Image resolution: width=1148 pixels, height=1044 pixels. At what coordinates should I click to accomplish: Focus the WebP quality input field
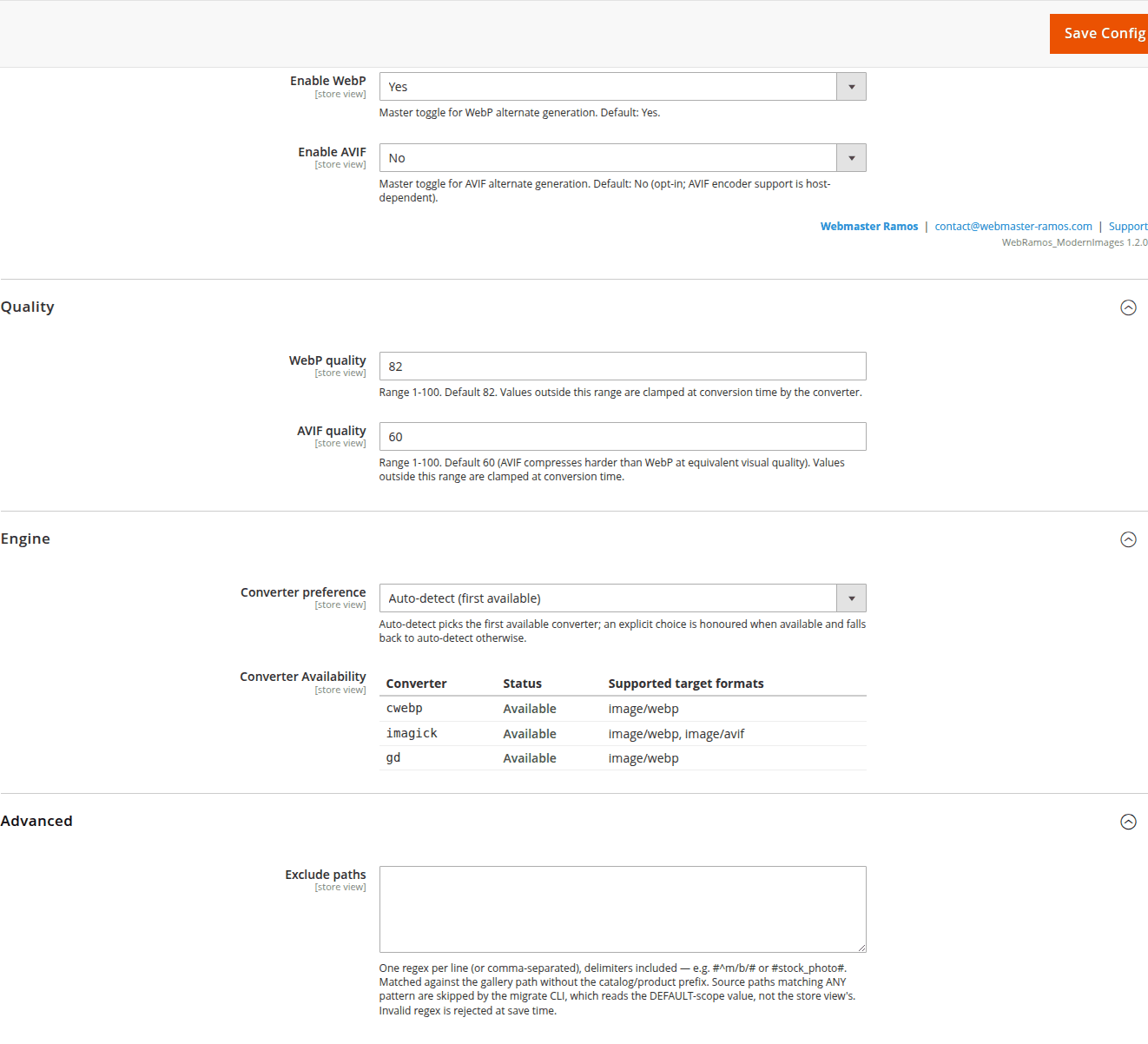[x=623, y=367]
